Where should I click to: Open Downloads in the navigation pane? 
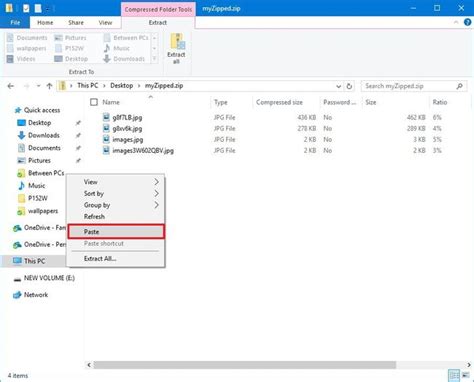click(x=44, y=135)
